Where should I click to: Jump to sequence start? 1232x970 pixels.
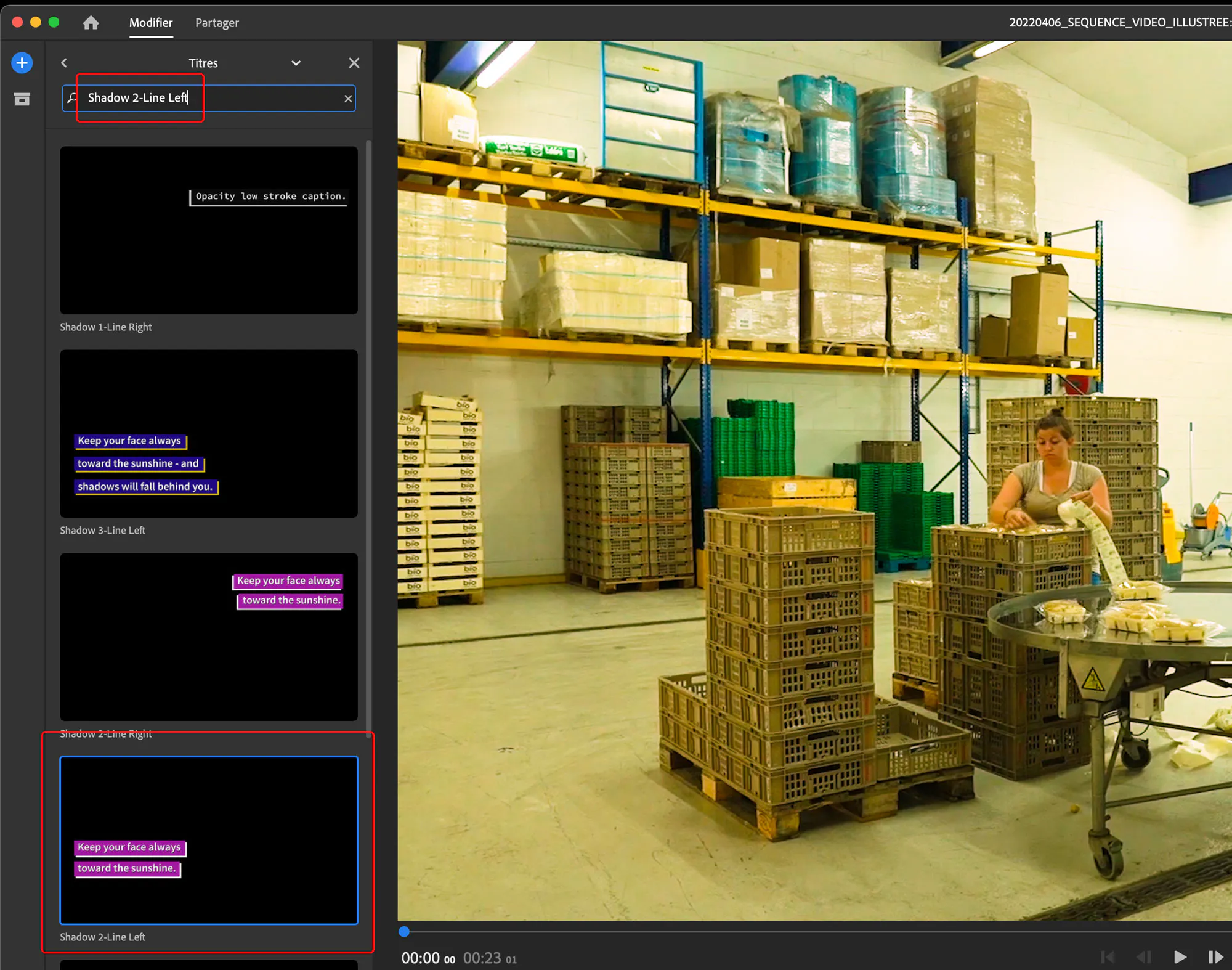pos(1107,957)
